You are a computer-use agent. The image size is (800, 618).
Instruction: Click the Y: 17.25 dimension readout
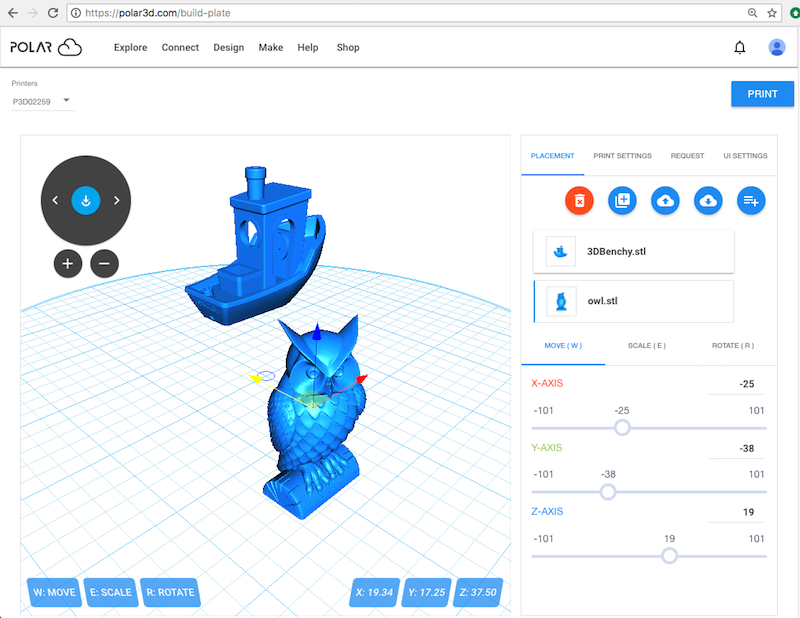tap(427, 592)
